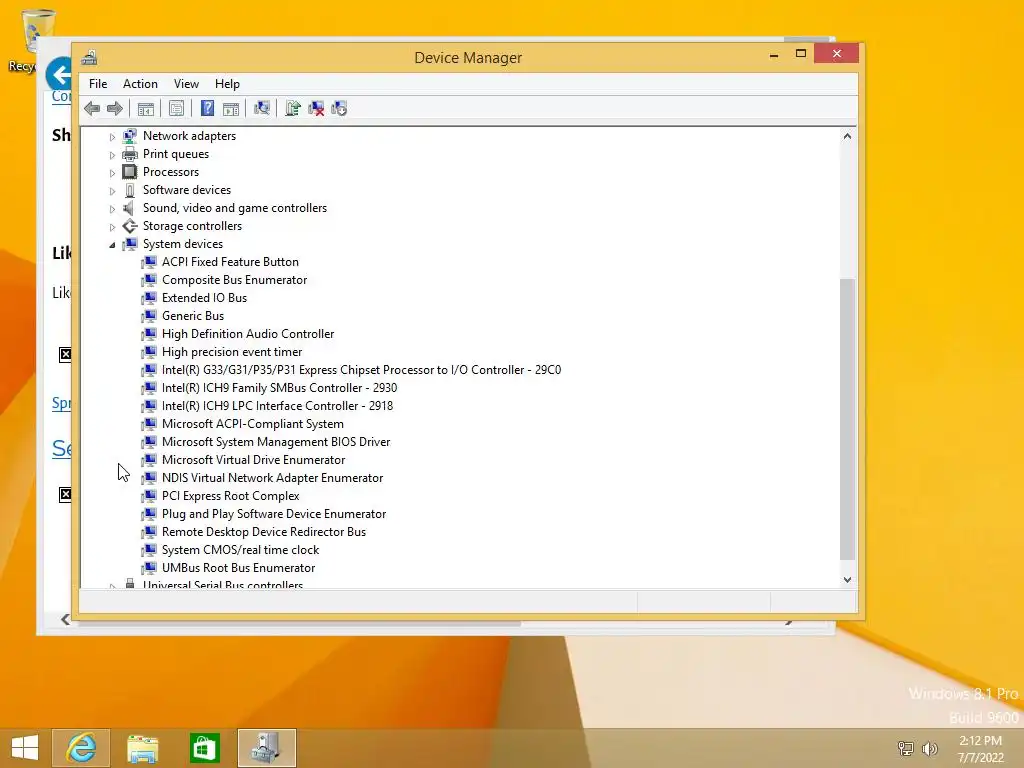Open the Action menu
The width and height of the screenshot is (1024, 768).
pos(140,84)
